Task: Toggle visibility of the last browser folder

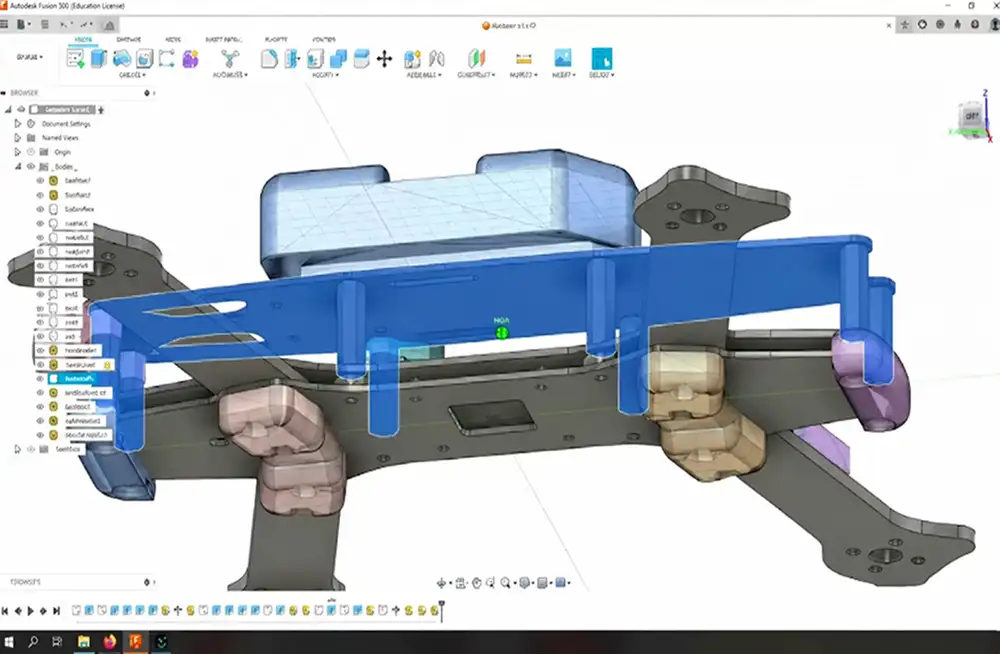Action: [31, 449]
